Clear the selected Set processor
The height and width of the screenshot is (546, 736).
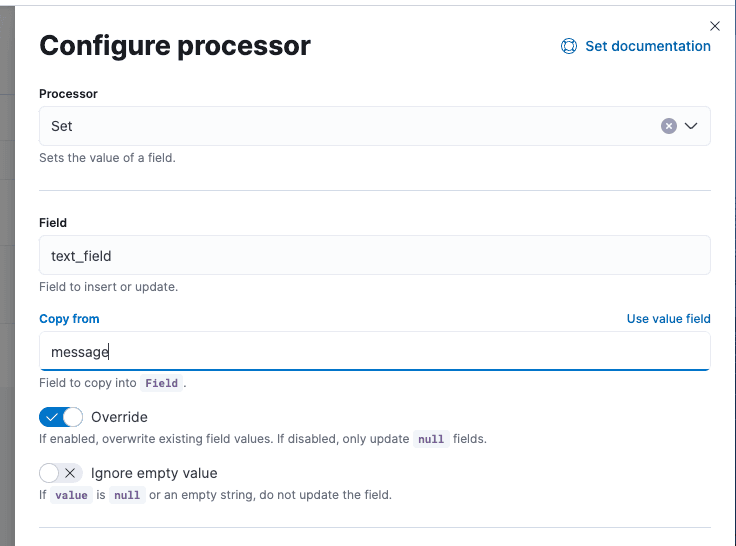(x=669, y=126)
